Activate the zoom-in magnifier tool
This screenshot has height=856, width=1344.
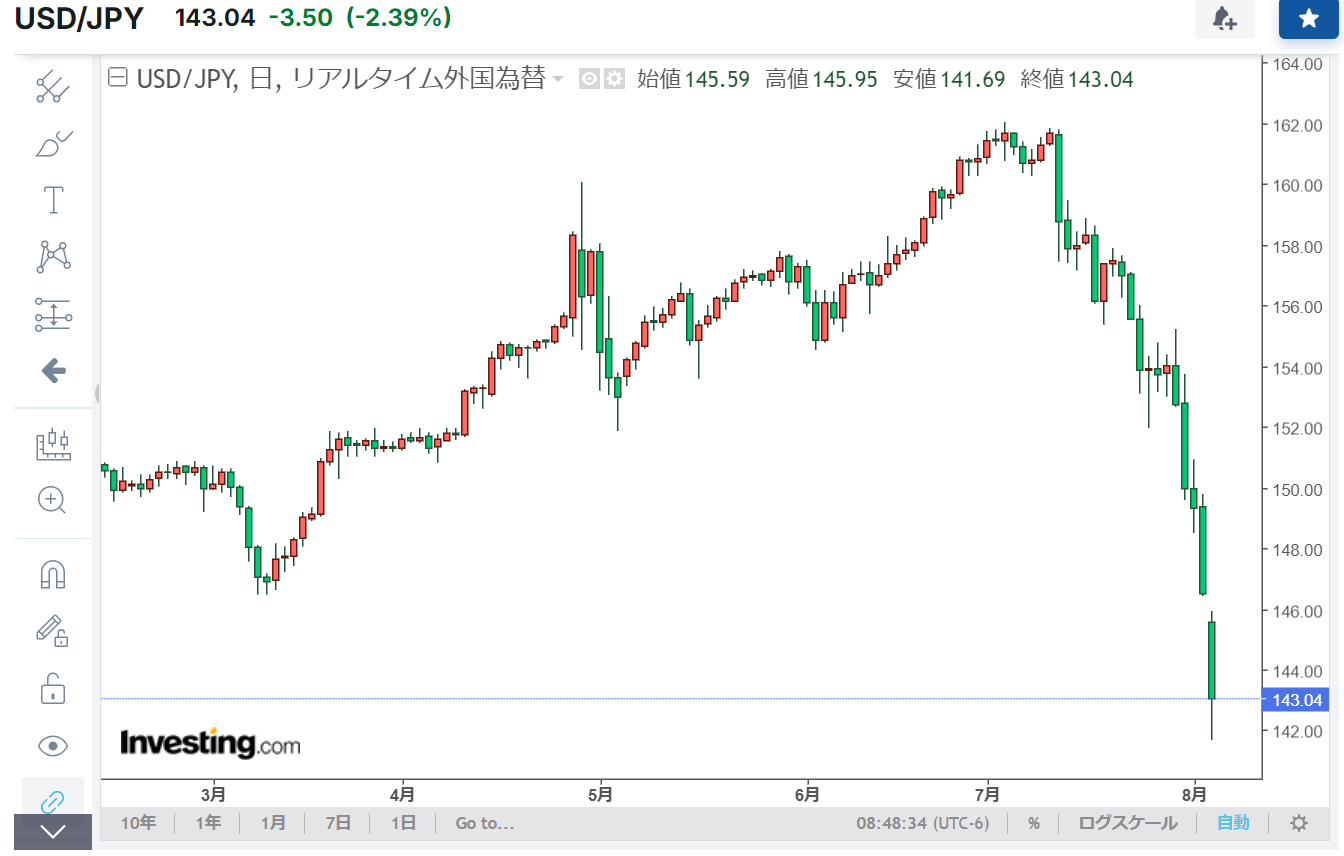pyautogui.click(x=52, y=500)
